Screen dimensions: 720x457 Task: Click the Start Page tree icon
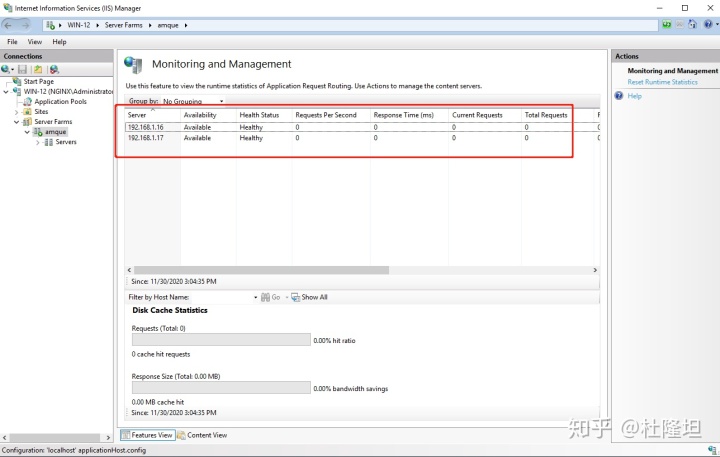tap(17, 81)
